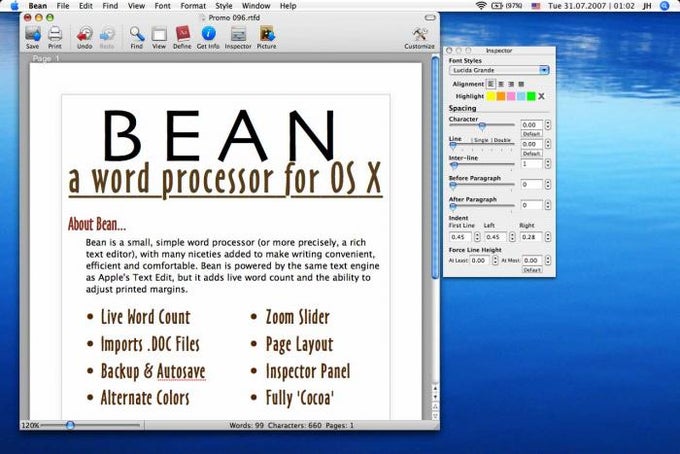The image size is (680, 454).
Task: Click the Character spacing value field
Action: [x=532, y=124]
